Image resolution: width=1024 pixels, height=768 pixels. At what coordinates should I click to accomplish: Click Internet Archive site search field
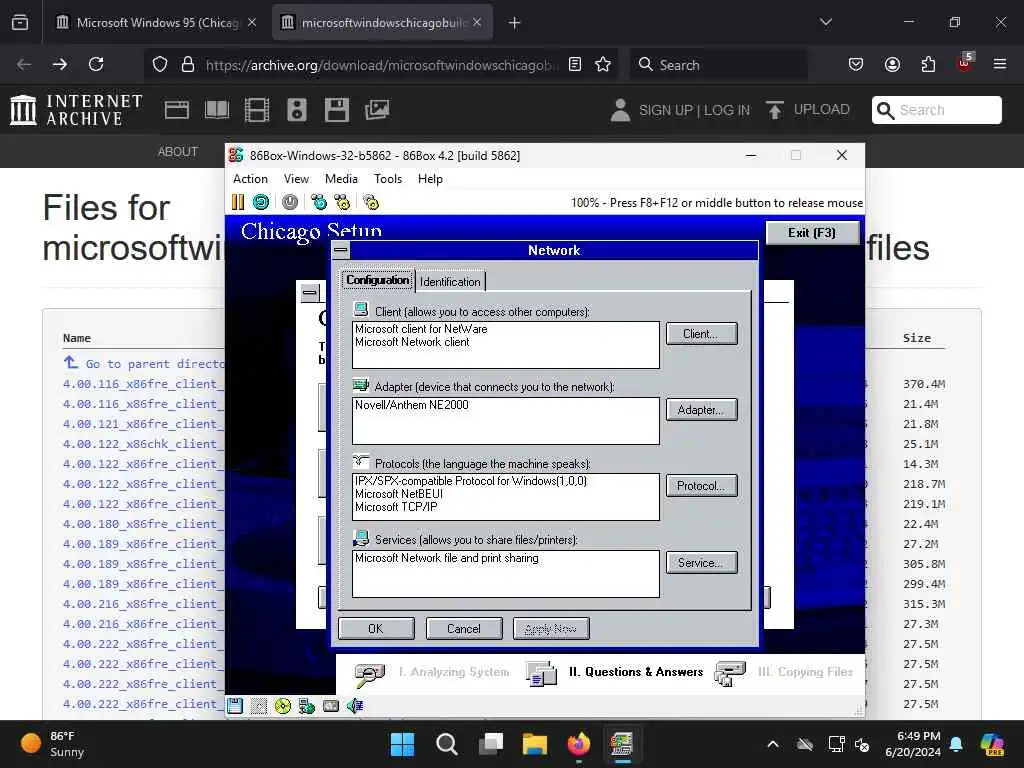click(x=936, y=110)
